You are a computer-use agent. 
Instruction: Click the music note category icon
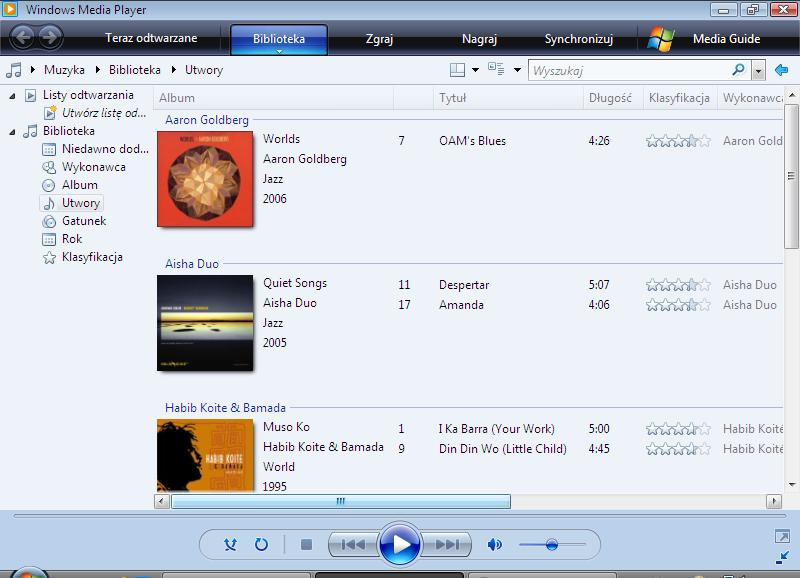click(14, 70)
